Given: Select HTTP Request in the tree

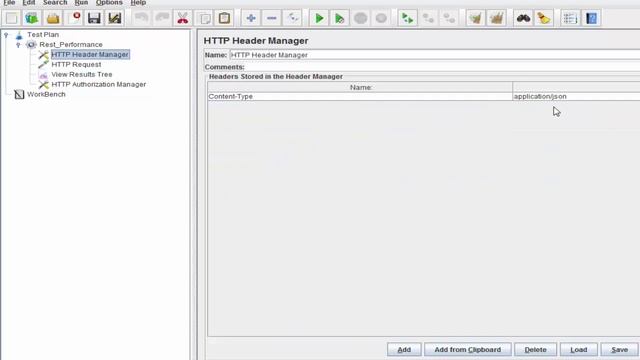Looking at the screenshot, I should click(76, 64).
